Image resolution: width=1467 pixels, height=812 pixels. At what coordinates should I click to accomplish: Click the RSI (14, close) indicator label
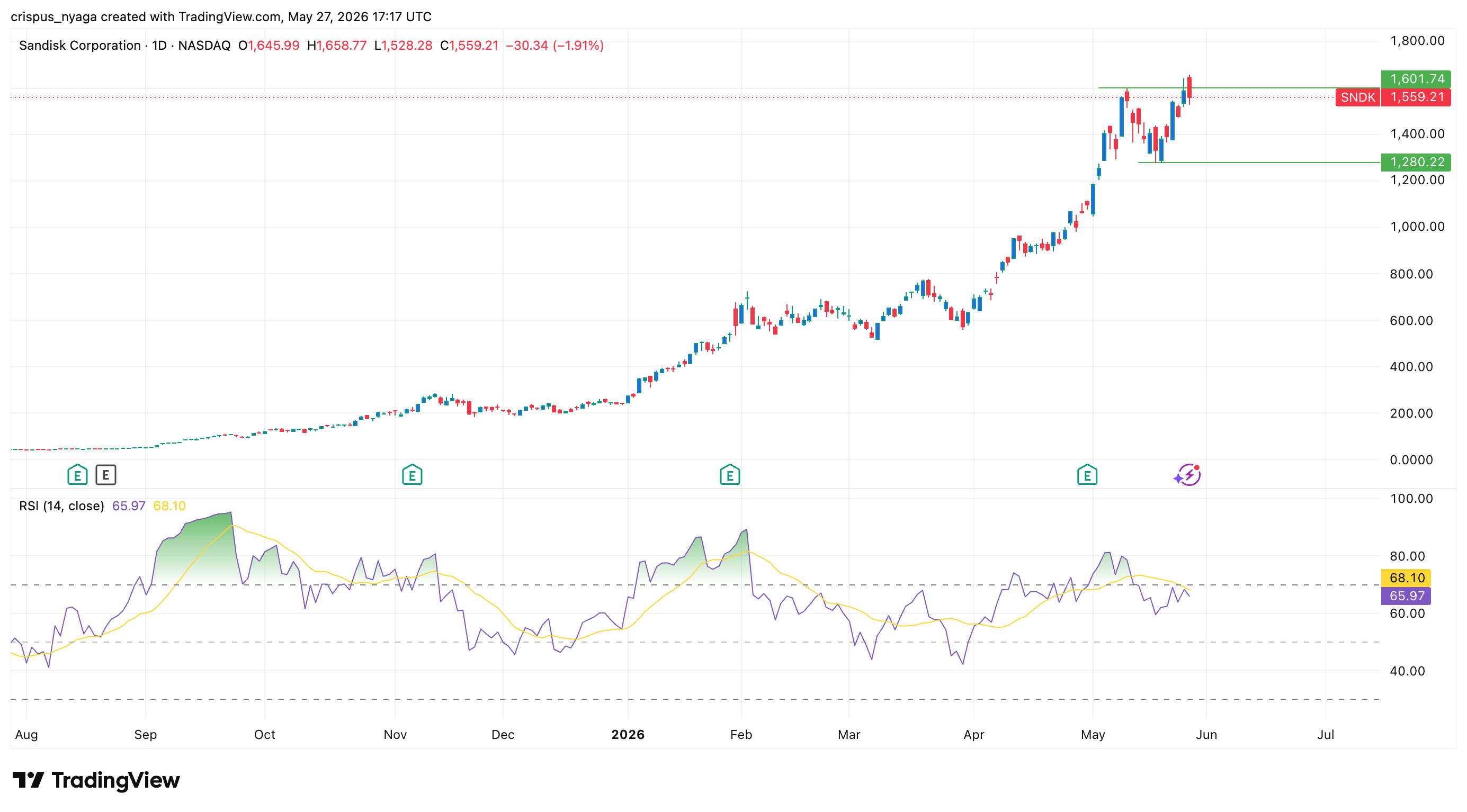pos(61,506)
